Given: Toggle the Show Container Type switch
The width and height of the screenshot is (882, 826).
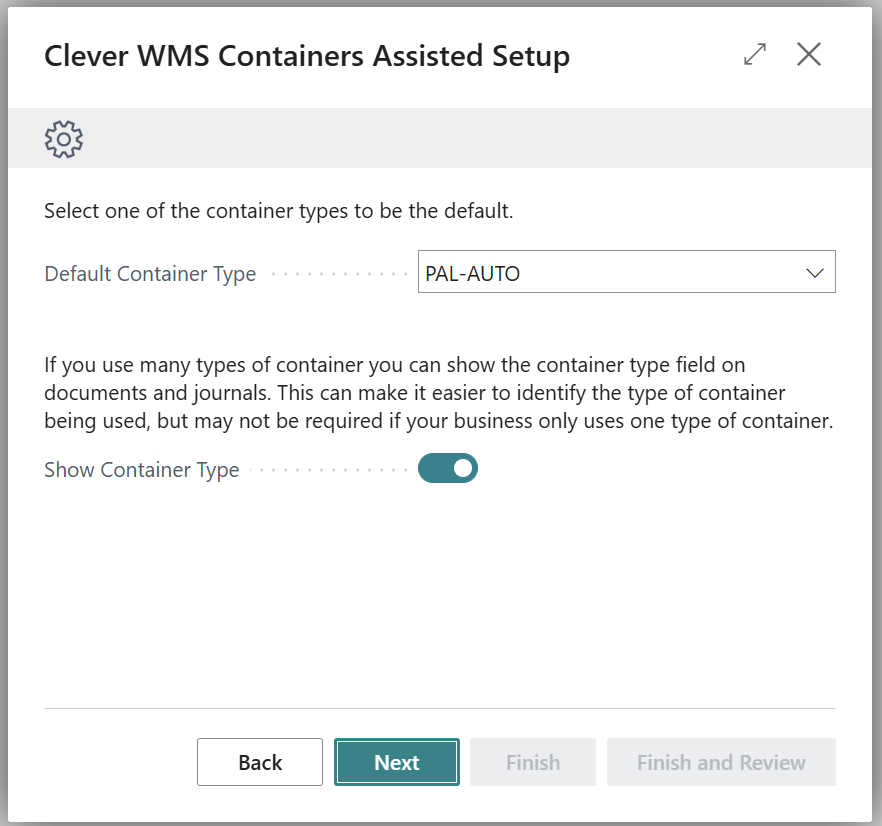Looking at the screenshot, I should [448, 468].
